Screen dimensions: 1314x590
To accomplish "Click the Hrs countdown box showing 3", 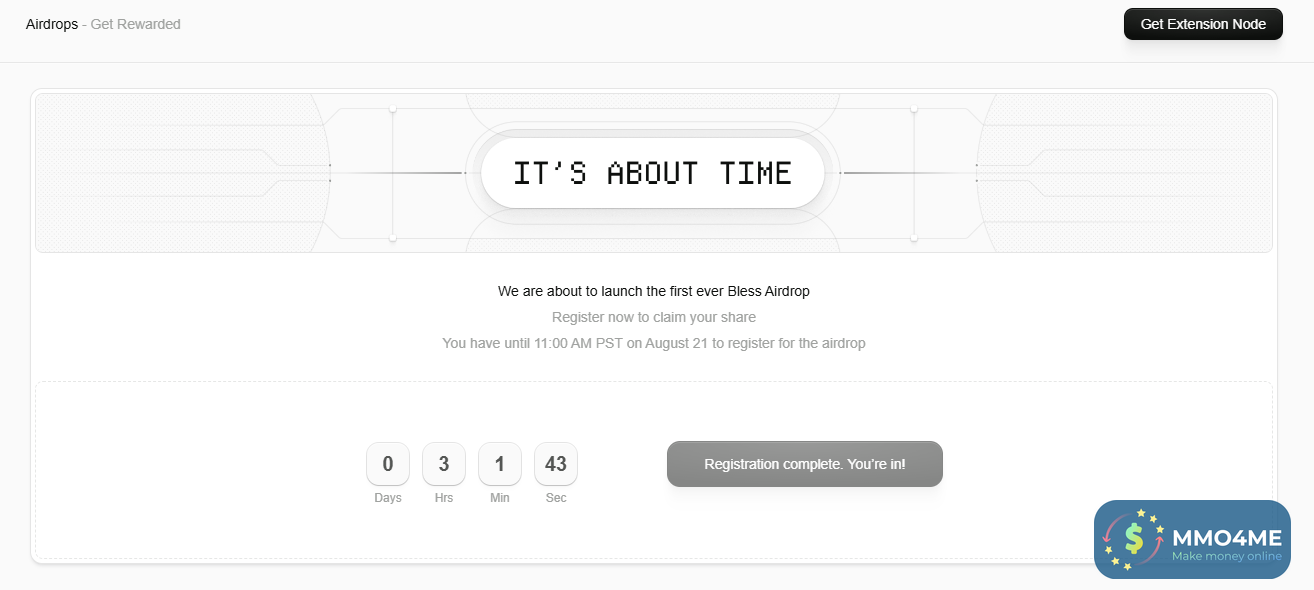I will tap(444, 464).
